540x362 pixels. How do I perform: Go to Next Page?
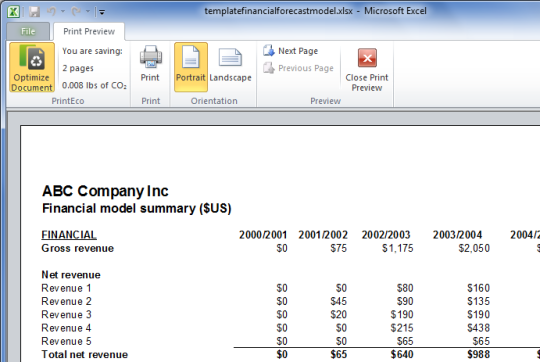pos(291,51)
